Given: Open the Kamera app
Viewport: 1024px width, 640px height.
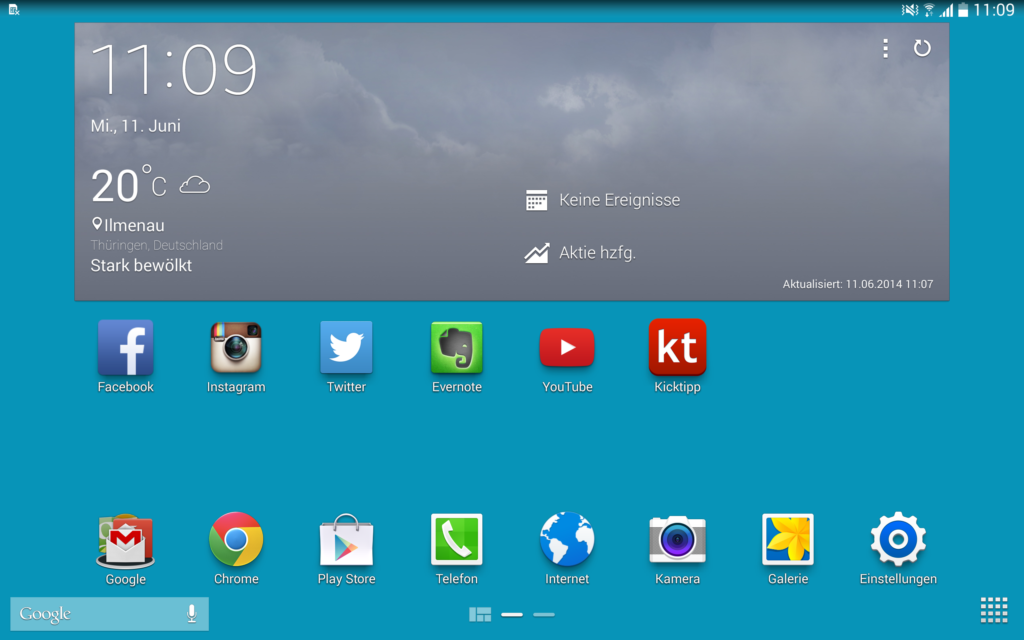Looking at the screenshot, I should point(677,539).
